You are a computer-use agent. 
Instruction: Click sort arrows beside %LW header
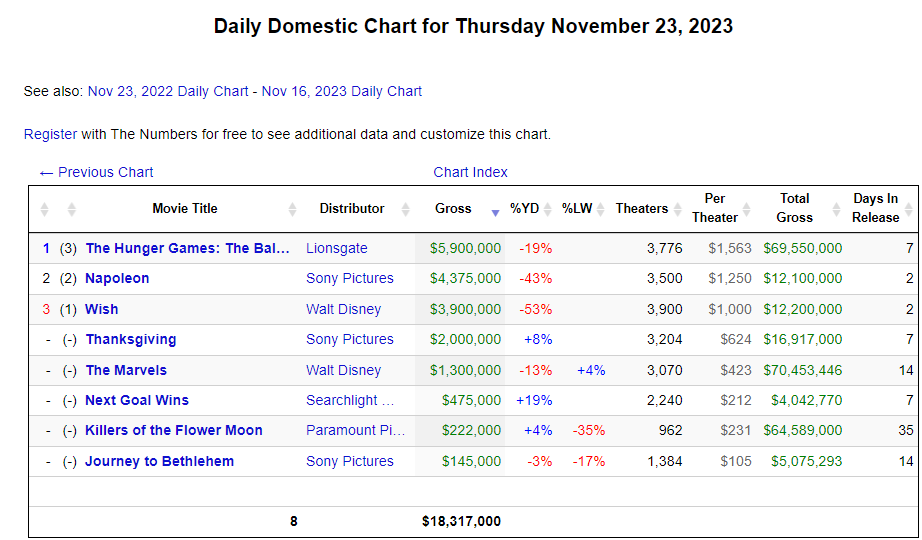tap(601, 209)
